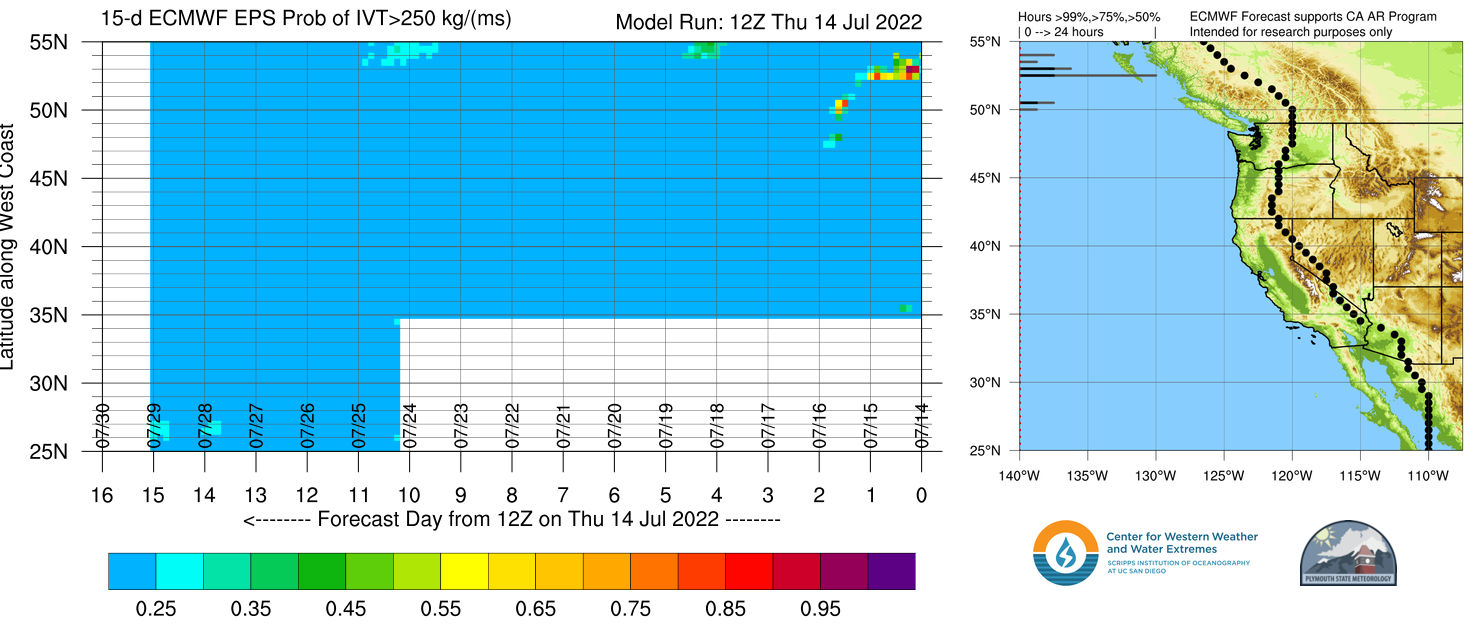Click the '45N' latitude label on left chart
The width and height of the screenshot is (1473, 630).
(x=48, y=178)
